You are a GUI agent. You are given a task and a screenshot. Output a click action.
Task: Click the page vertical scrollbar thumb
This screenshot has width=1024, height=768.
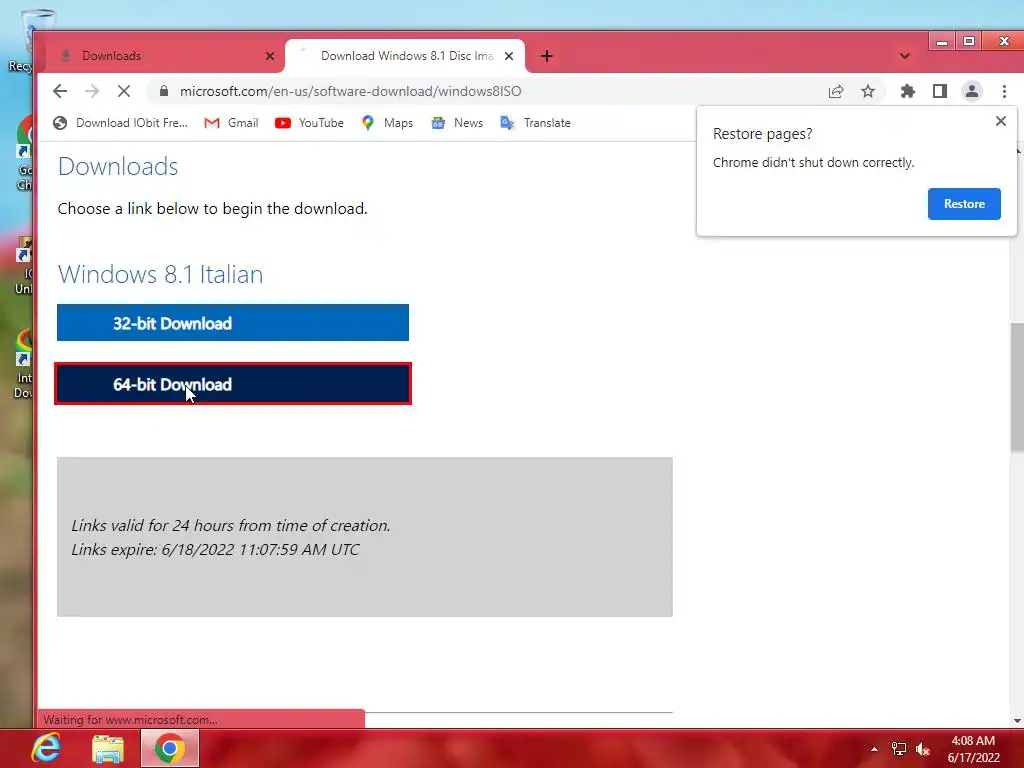click(1017, 387)
